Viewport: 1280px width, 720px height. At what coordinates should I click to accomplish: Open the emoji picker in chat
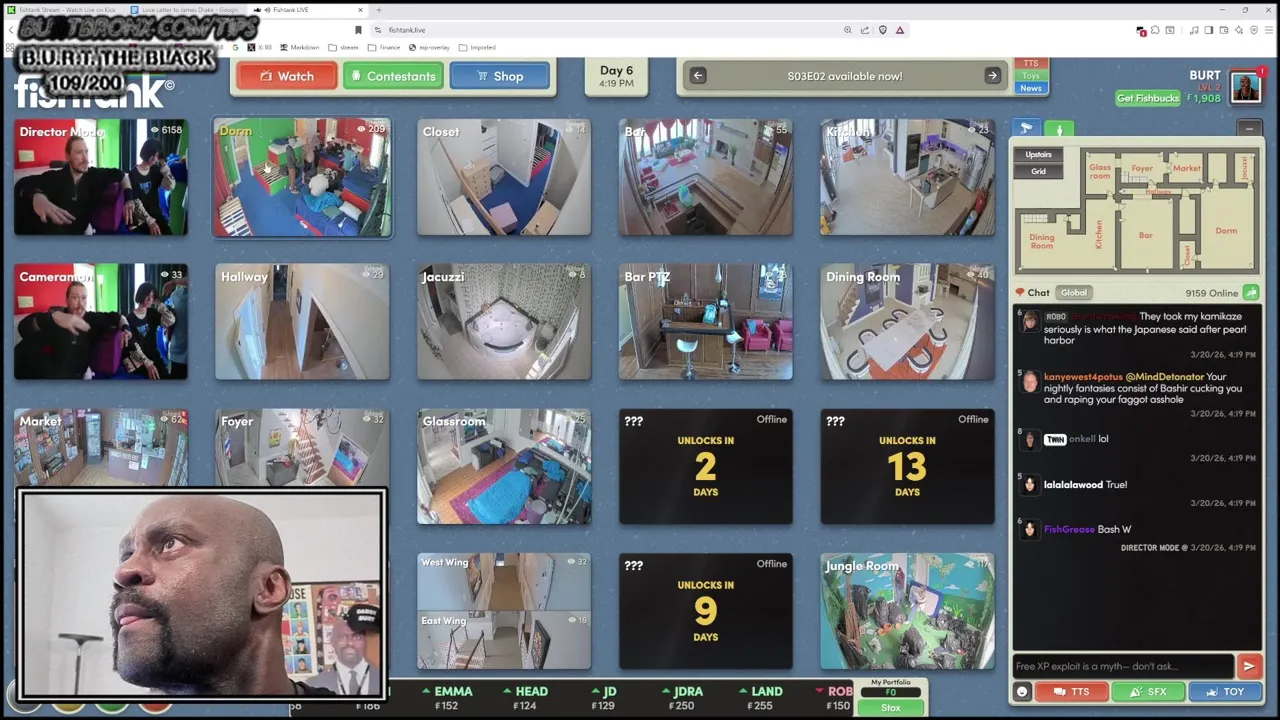click(1022, 692)
